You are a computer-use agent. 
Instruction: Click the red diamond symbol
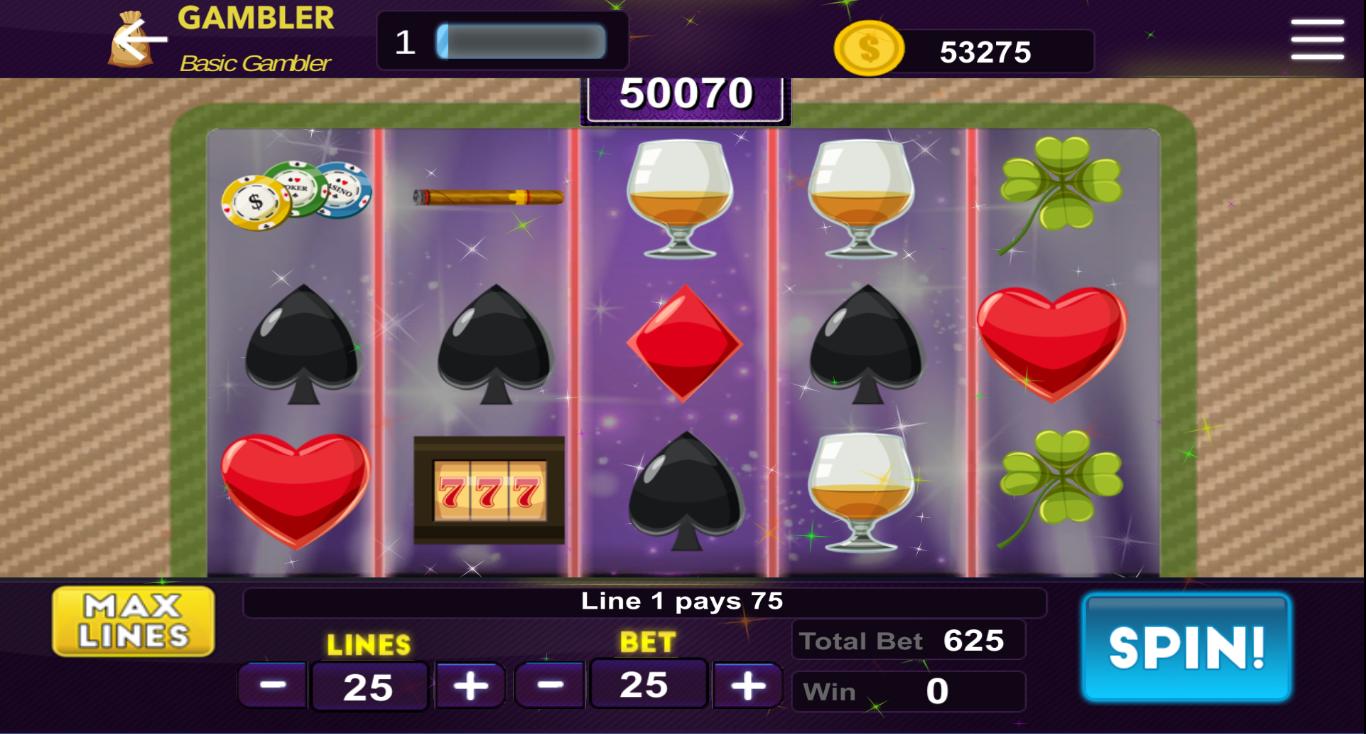[x=685, y=343]
